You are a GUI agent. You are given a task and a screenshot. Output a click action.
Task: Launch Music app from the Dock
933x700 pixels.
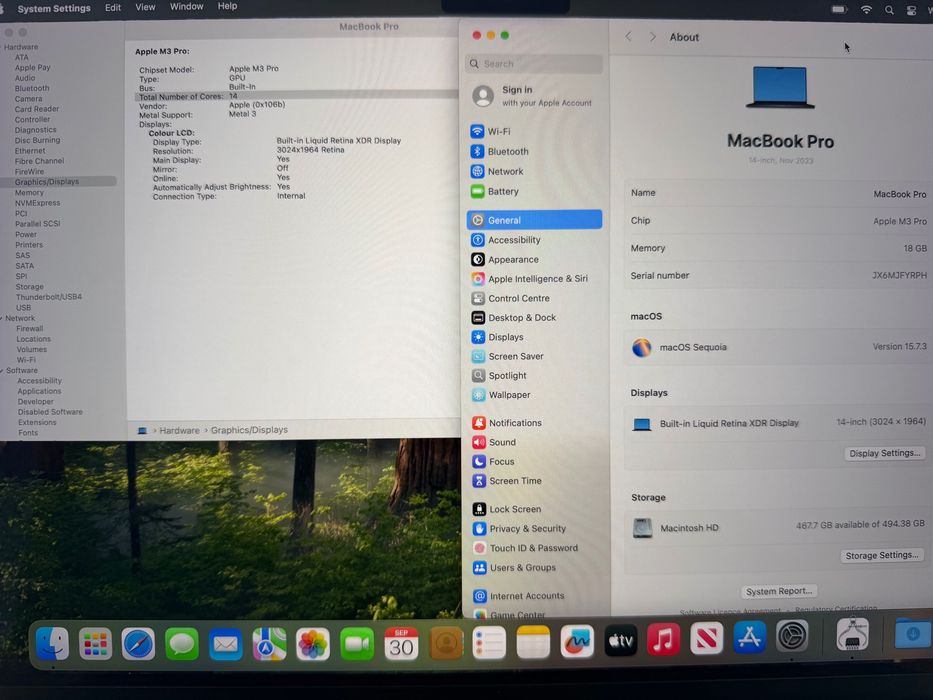click(x=663, y=639)
